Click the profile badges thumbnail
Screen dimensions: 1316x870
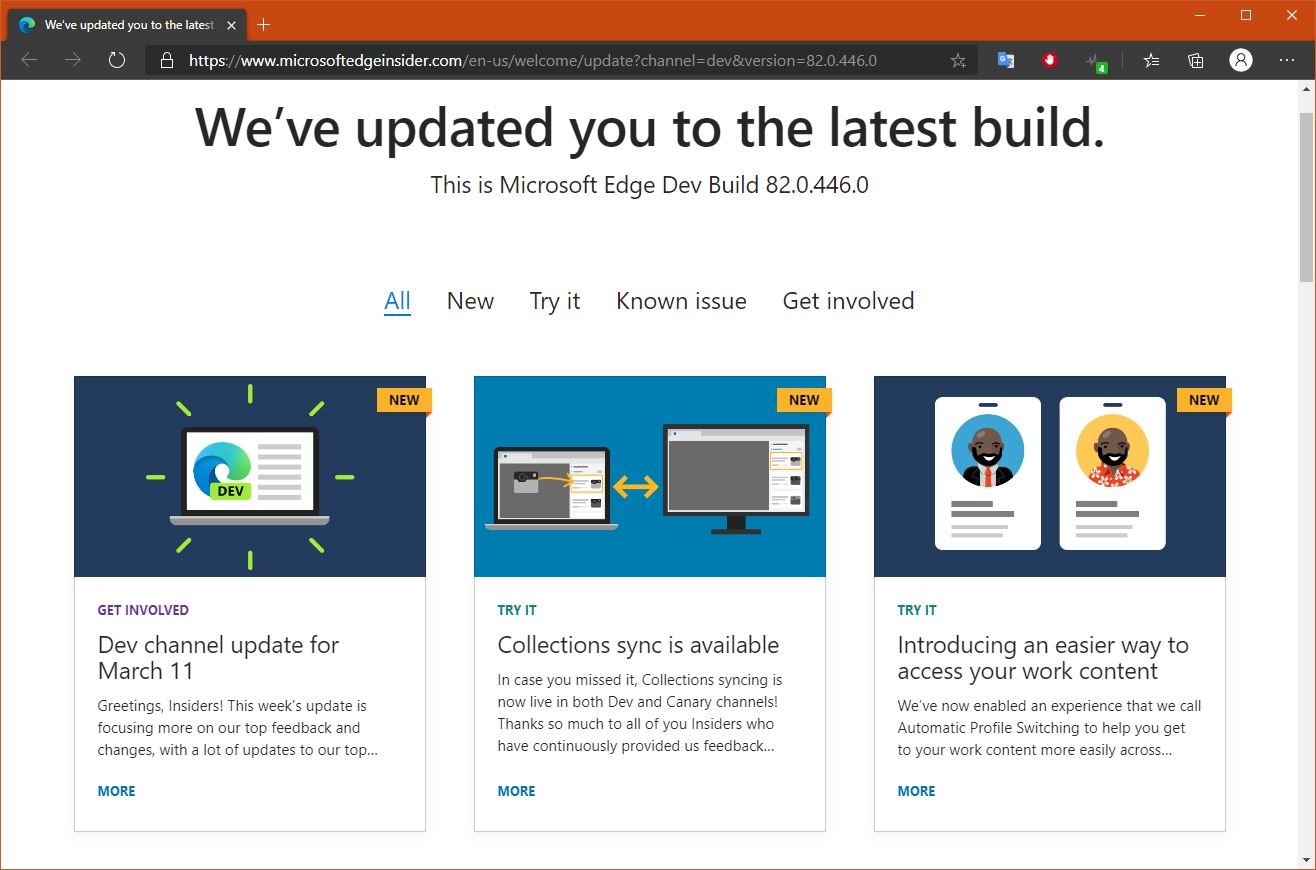[x=1050, y=476]
